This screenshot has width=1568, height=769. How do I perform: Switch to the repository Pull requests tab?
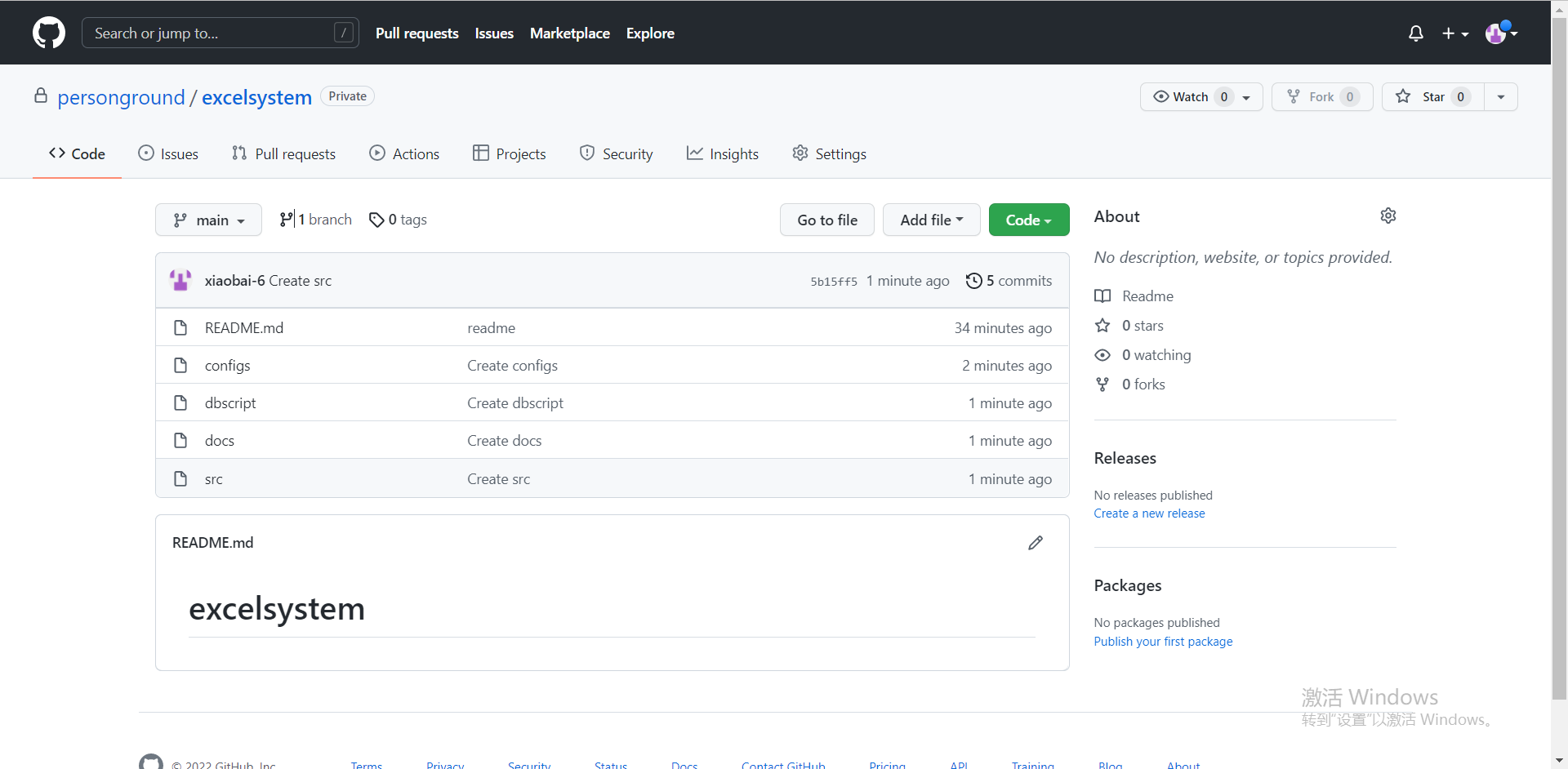coord(283,153)
